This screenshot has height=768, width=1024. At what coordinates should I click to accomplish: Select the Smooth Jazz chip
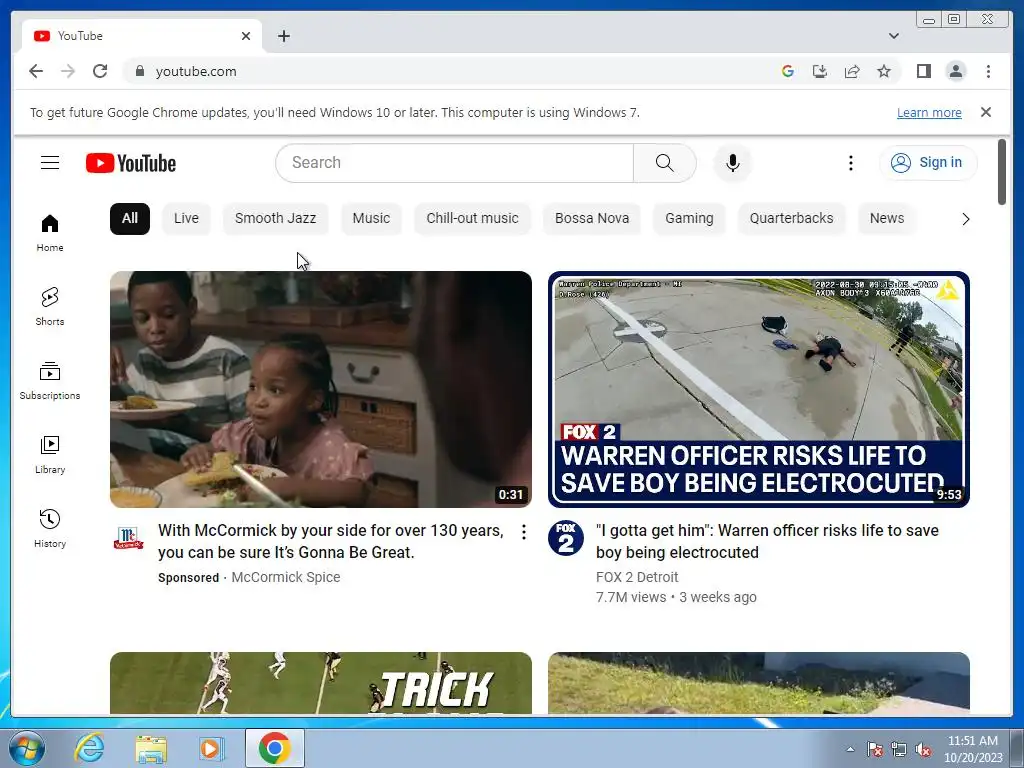coord(275,218)
